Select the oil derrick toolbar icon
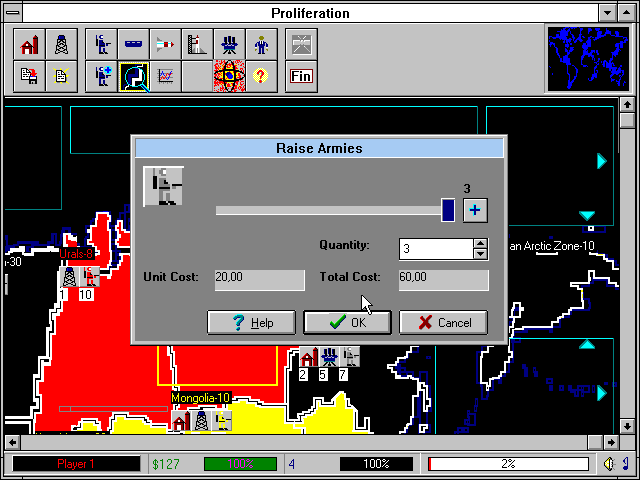640x480 pixels. 61,44
